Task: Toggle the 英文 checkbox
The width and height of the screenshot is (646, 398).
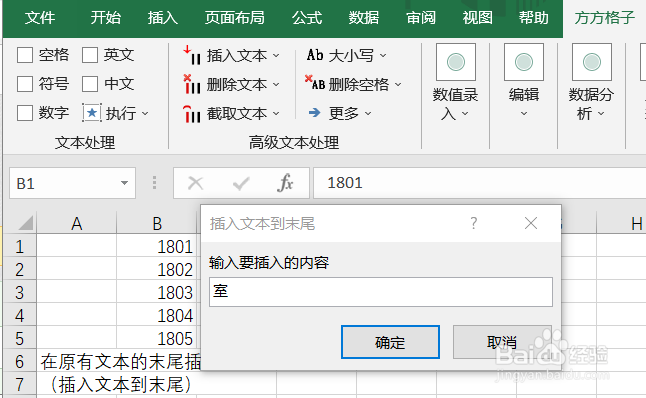Action: point(90,55)
